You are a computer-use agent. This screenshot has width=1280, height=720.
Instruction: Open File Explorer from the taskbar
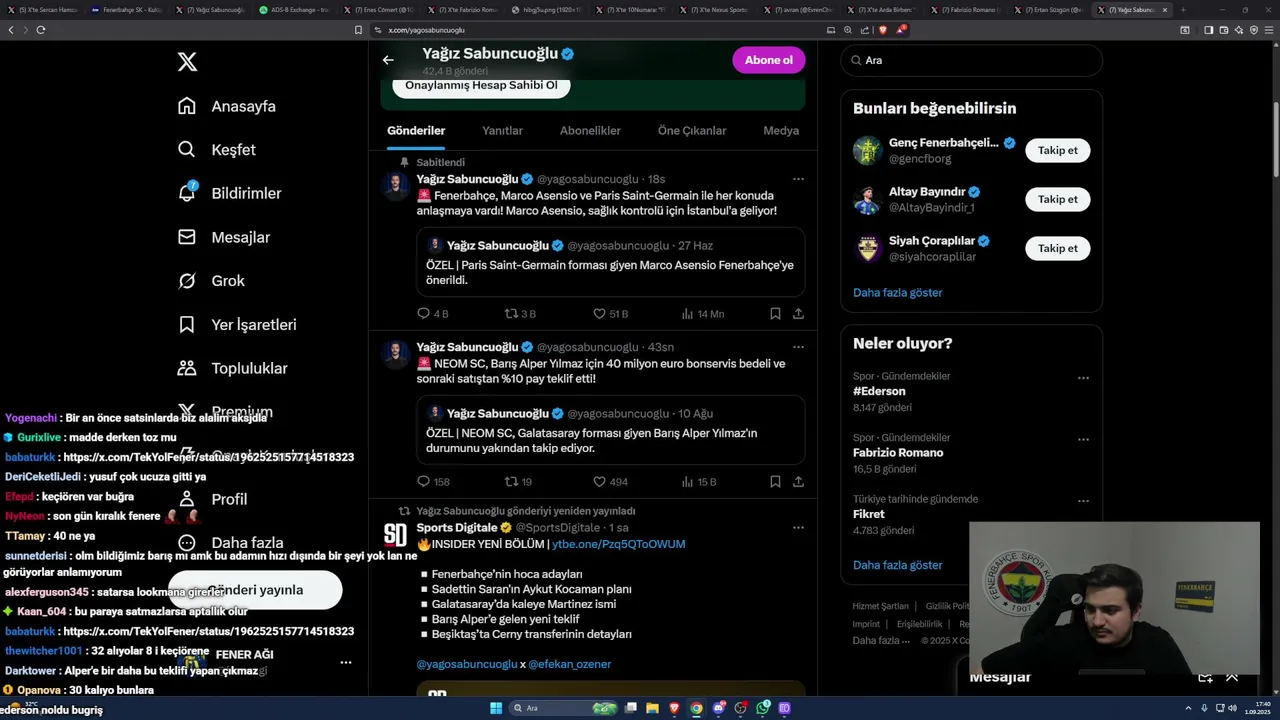point(652,708)
